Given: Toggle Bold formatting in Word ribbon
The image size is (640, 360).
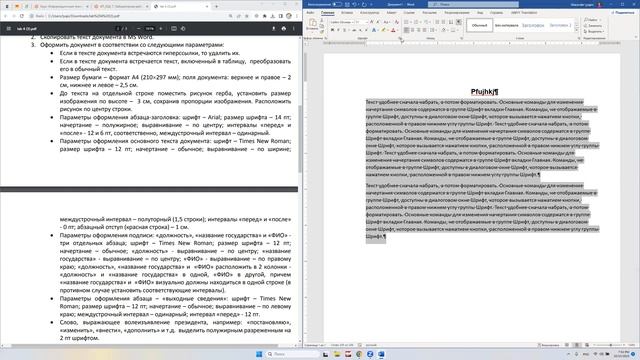Looking at the screenshot, I should click(x=332, y=30).
